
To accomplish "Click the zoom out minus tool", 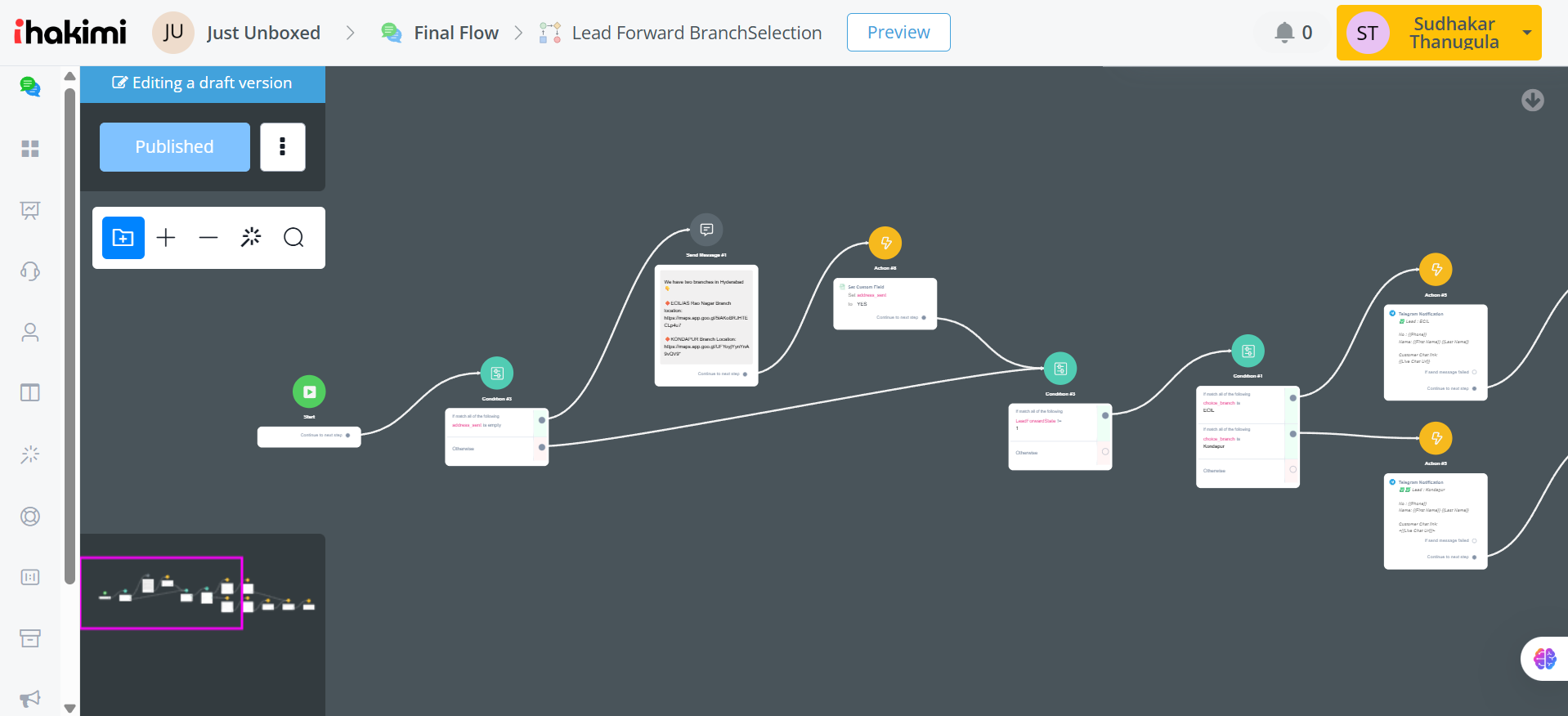I will 208,238.
